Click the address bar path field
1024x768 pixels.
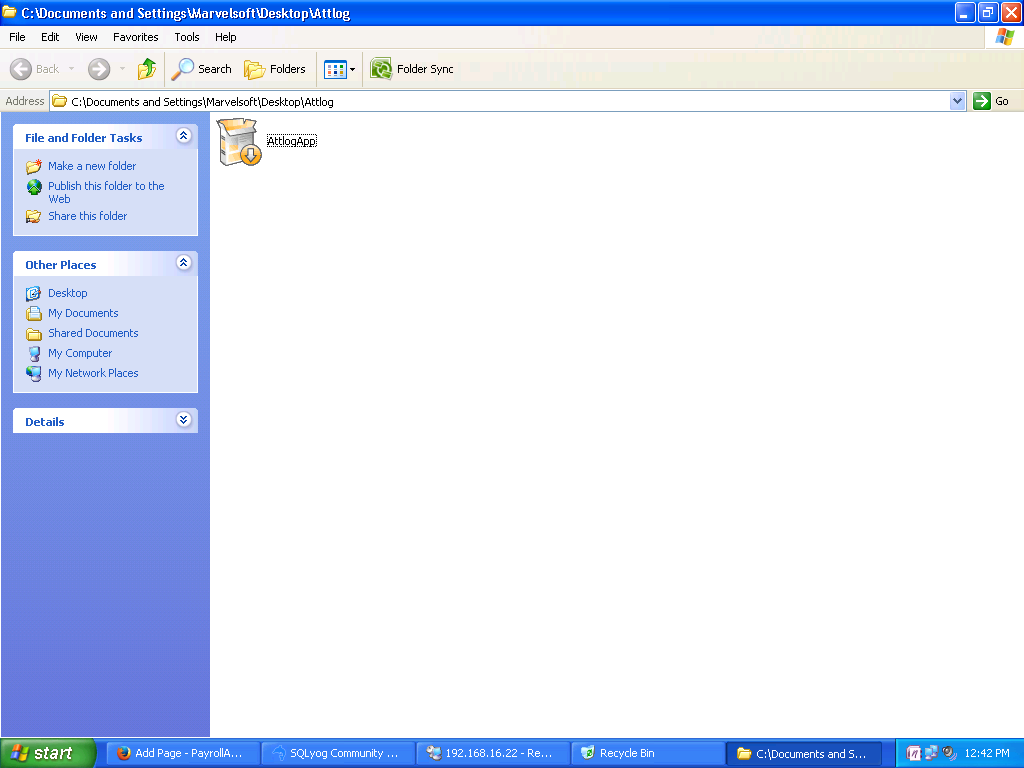click(500, 101)
